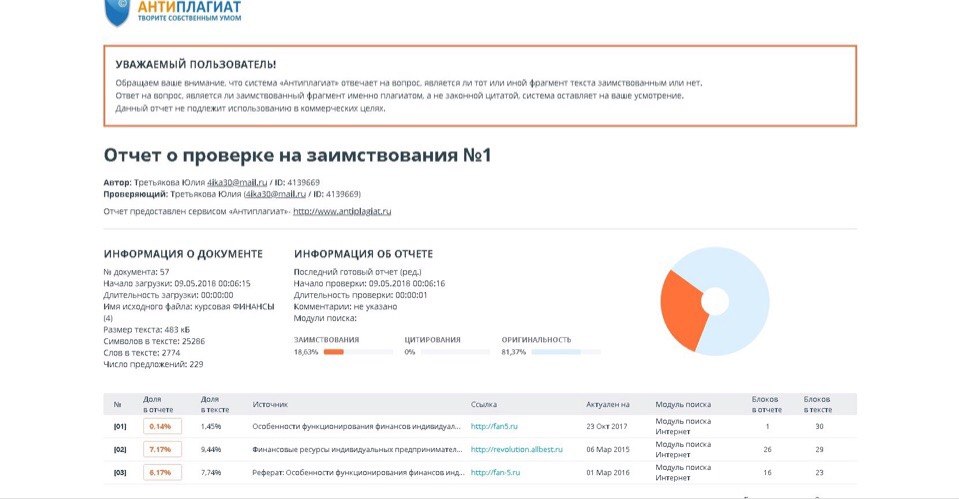Click the Антиплагиат brand name text

point(189,7)
